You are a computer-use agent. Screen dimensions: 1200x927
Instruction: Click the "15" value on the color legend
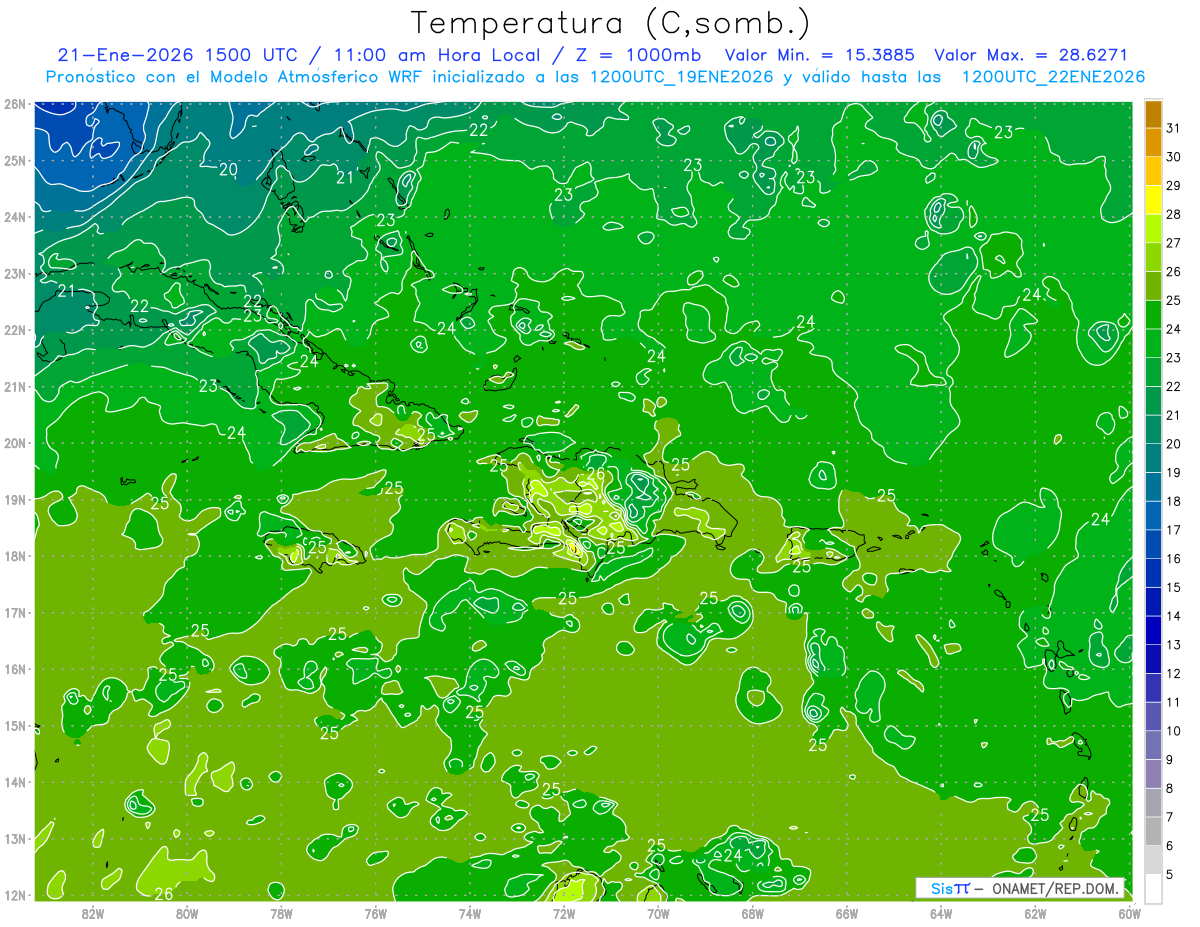click(1174, 587)
